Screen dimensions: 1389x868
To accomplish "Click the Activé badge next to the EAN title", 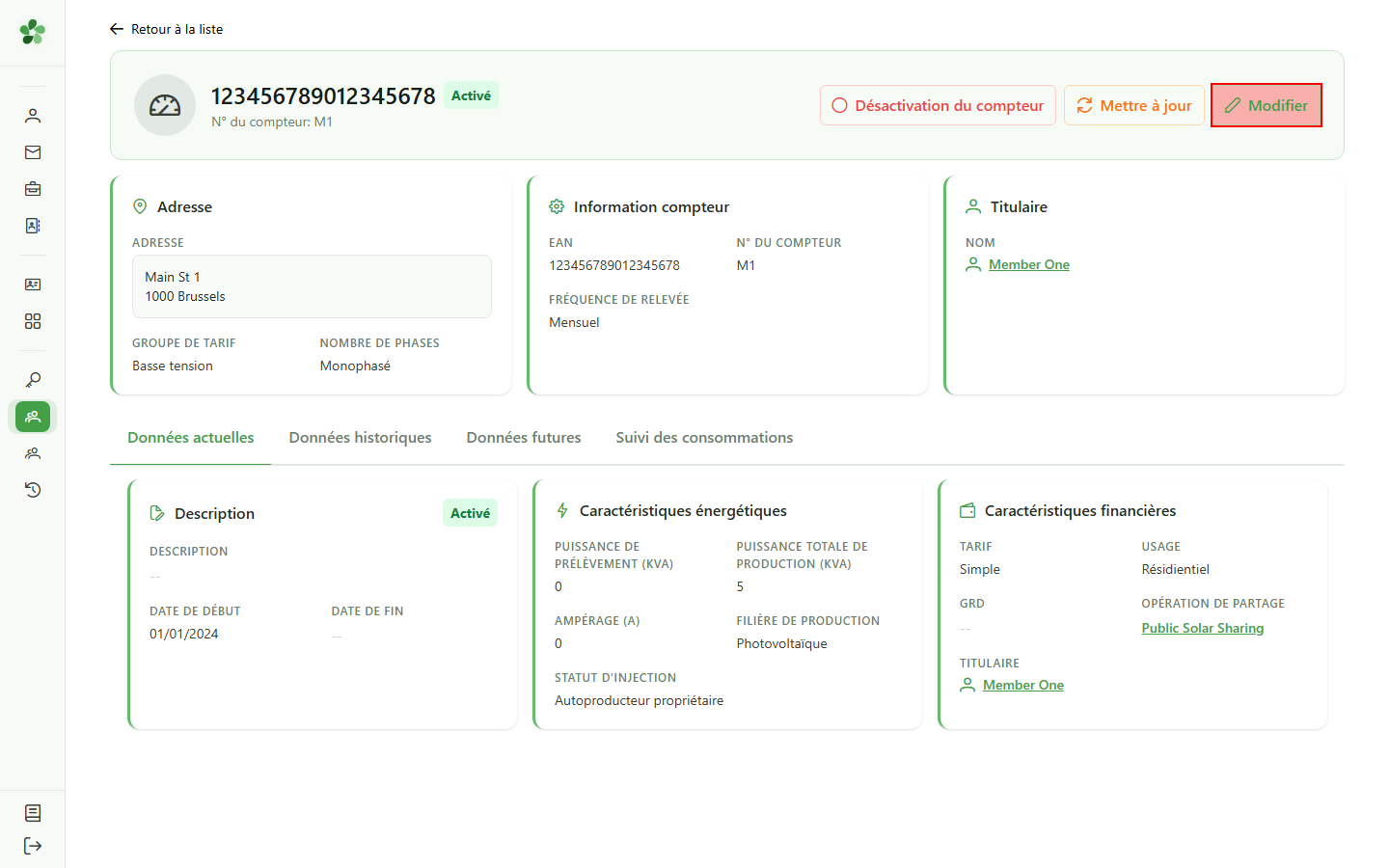I will pos(471,95).
